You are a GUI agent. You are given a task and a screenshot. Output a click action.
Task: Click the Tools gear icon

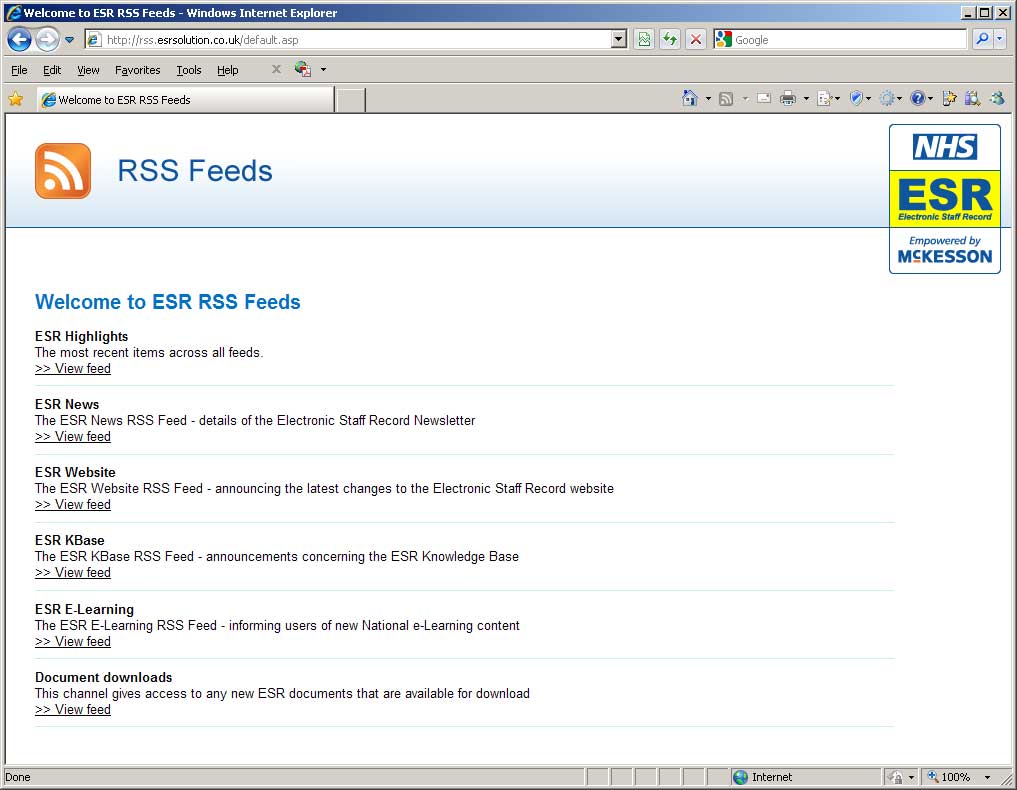coord(887,99)
